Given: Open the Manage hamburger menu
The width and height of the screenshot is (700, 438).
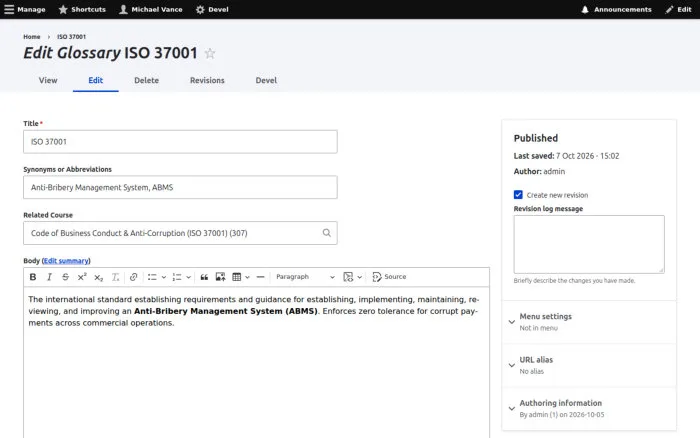Looking at the screenshot, I should point(25,9).
